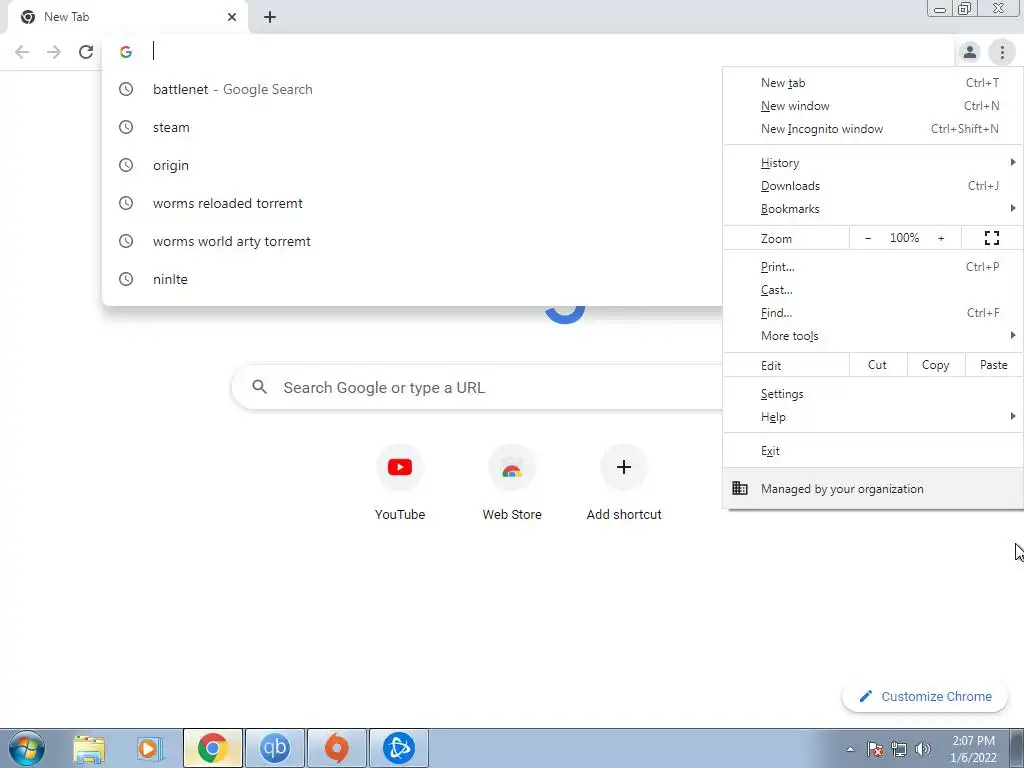Click the volume speaker tray icon

pos(923,749)
